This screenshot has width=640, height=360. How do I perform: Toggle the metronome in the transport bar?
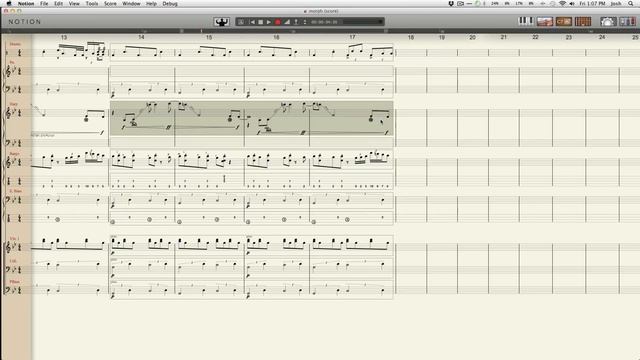pyautogui.click(x=296, y=22)
